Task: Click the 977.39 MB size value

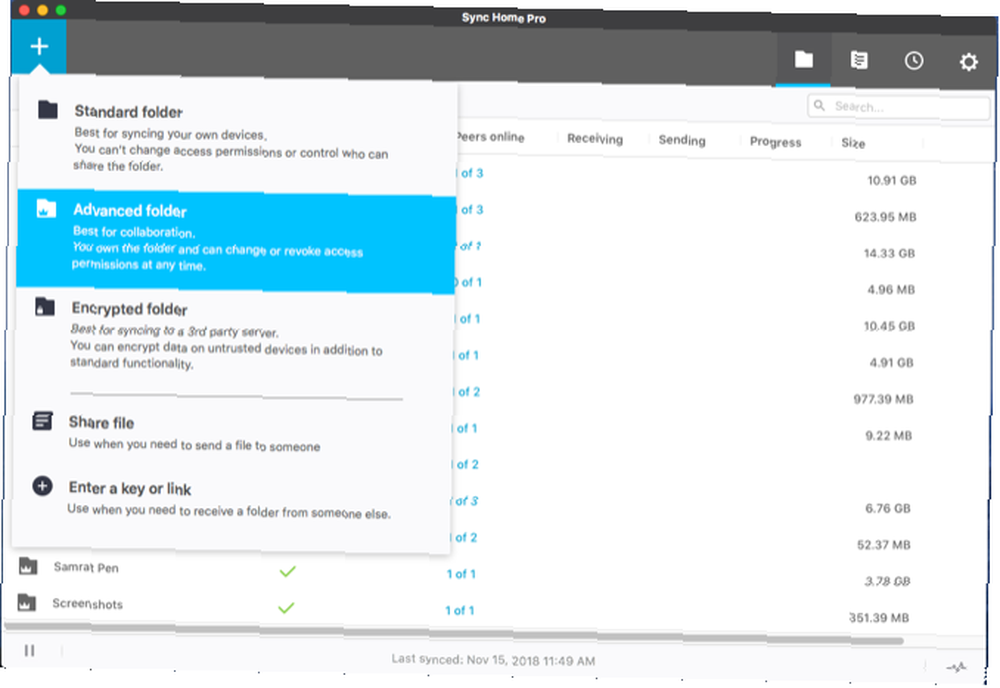Action: 883,399
